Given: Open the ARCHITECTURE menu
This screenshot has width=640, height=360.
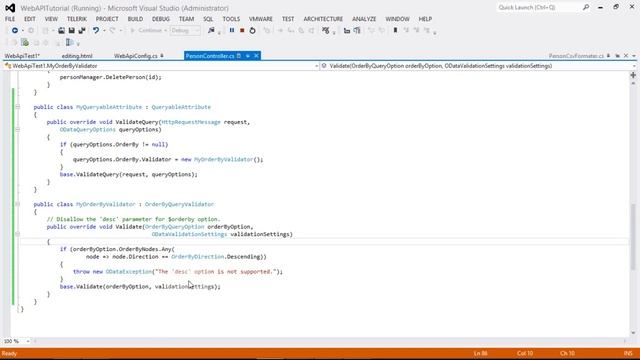Looking at the screenshot, I should pyautogui.click(x=323, y=19).
